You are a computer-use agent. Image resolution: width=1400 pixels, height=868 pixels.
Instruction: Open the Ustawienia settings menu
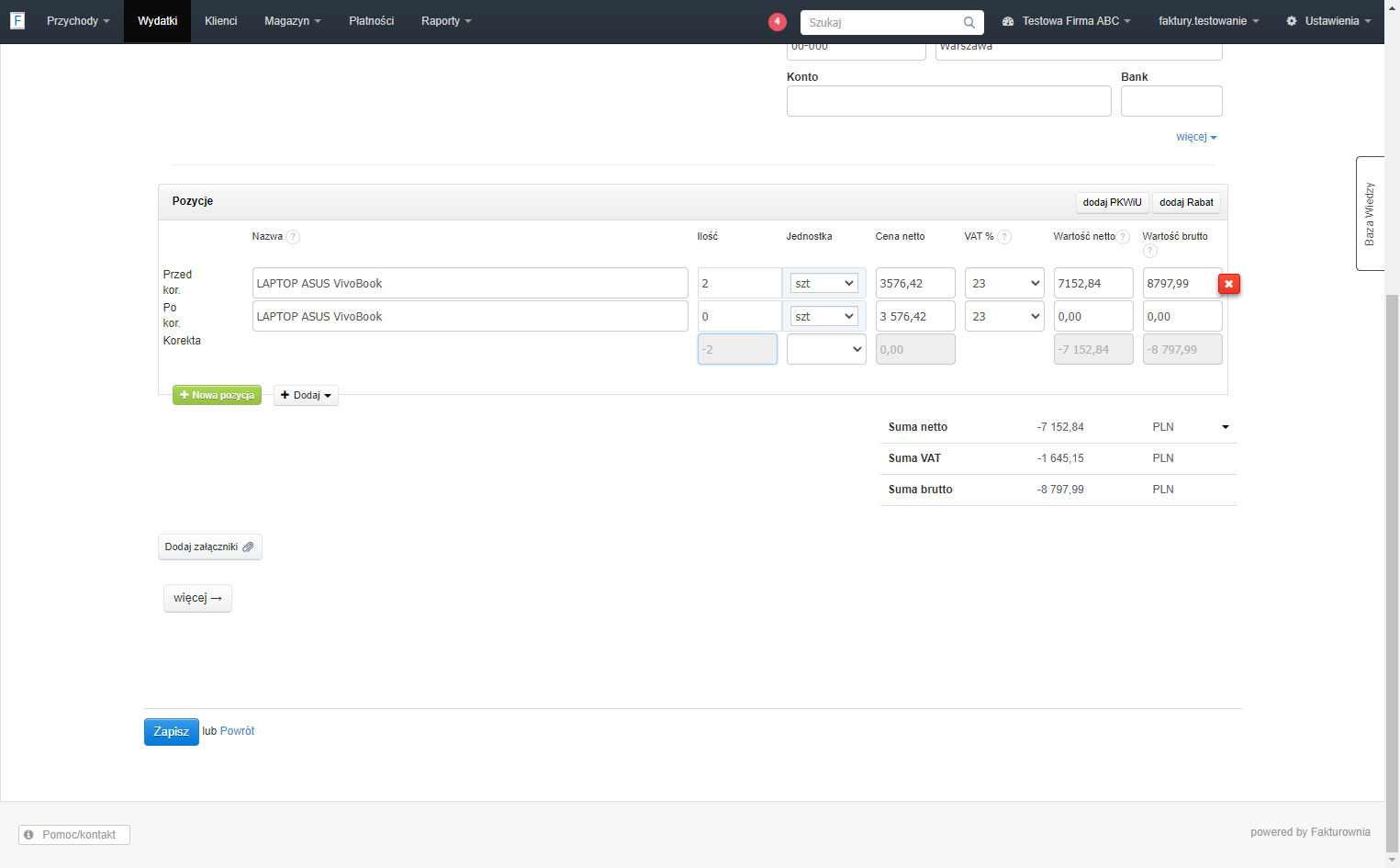pyautogui.click(x=1328, y=21)
